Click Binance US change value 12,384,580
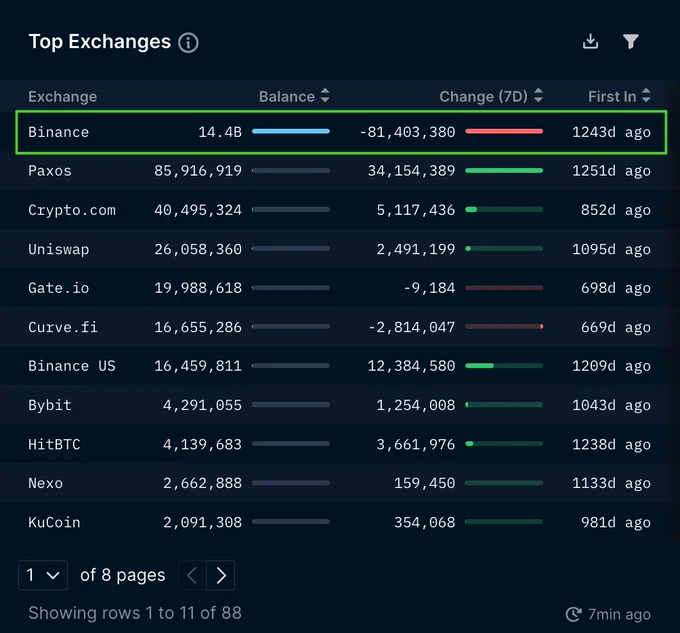Image resolution: width=680 pixels, height=633 pixels. coord(412,366)
